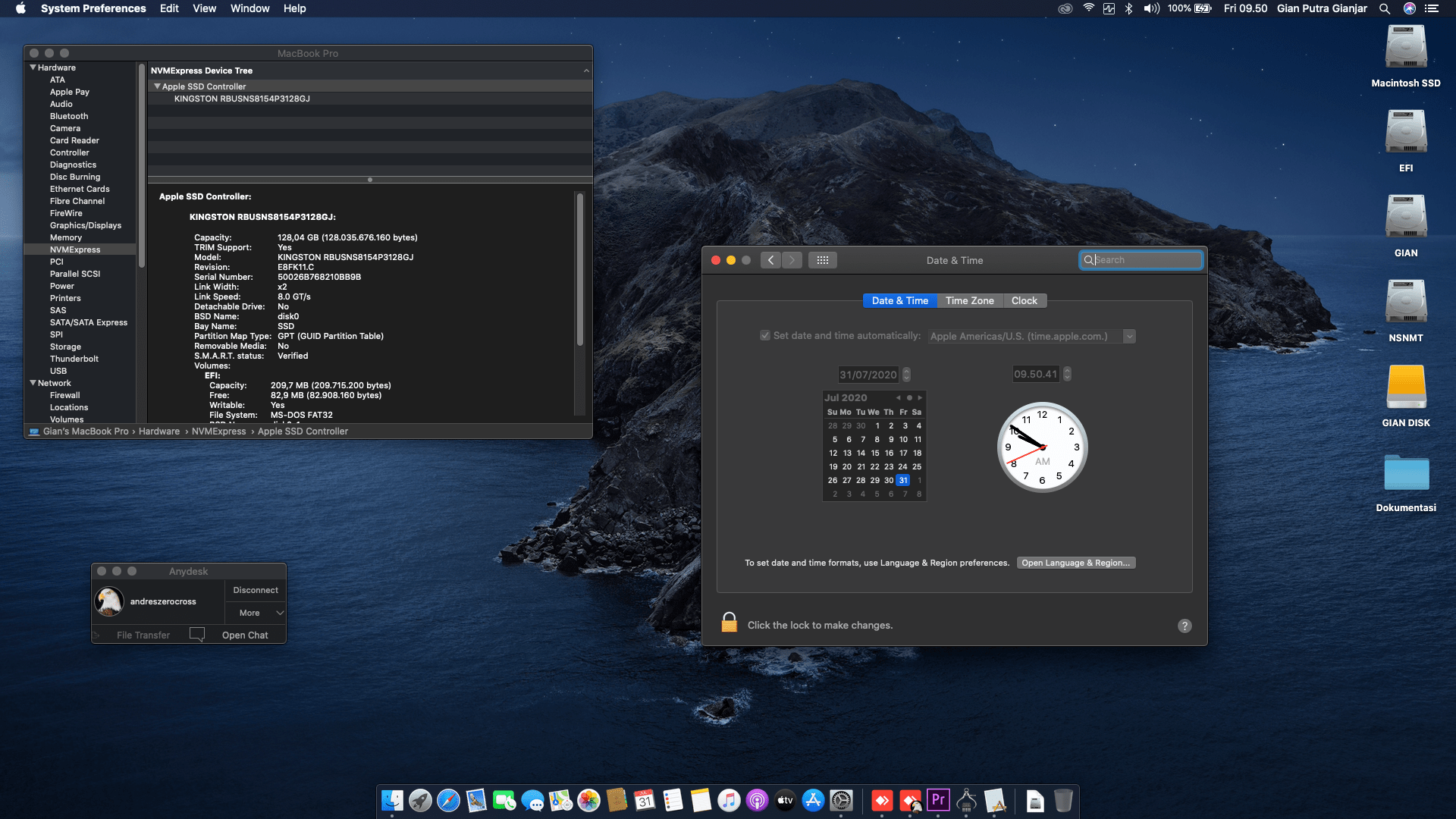Open the App Store from the Dock
Image resolution: width=1456 pixels, height=819 pixels.
[x=813, y=802]
